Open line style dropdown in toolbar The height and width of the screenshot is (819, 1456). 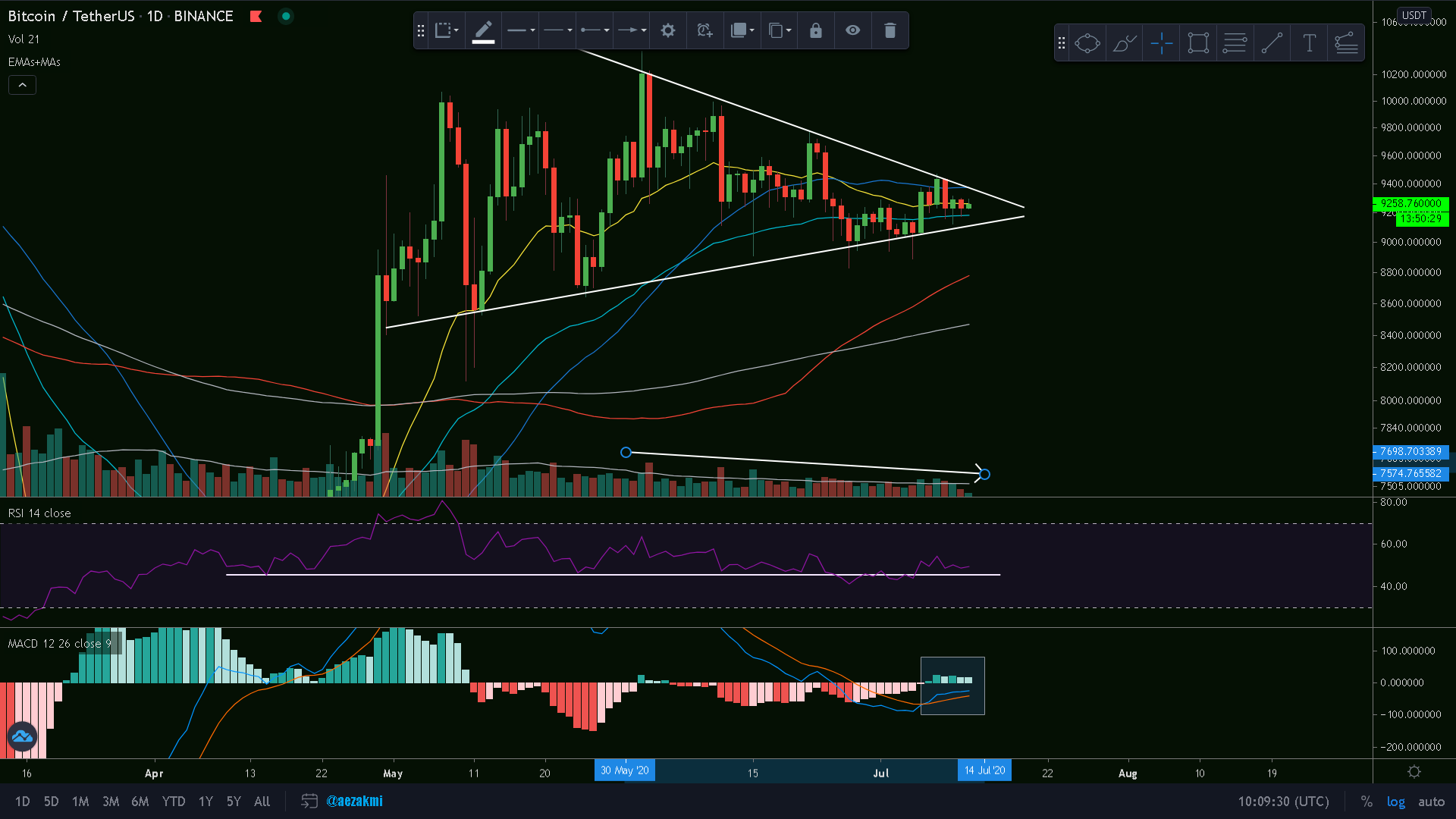click(558, 30)
